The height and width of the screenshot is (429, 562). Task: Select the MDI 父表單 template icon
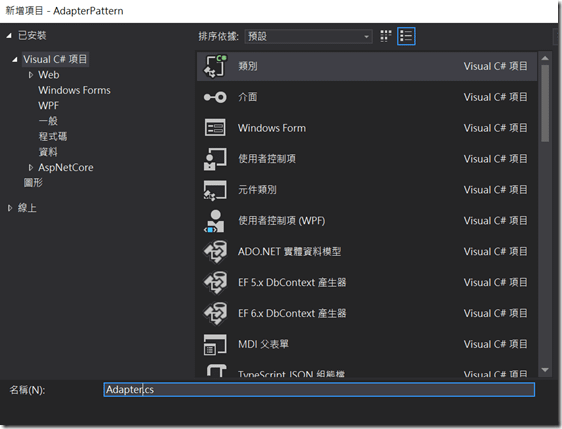(x=215, y=344)
